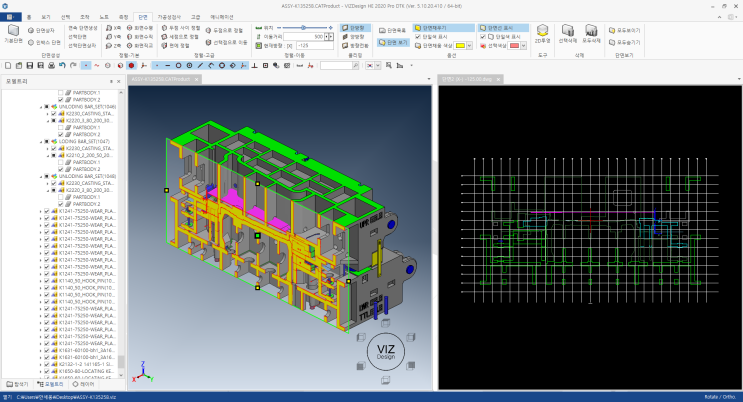The height and width of the screenshot is (402, 743).
Task: Align section to X축
Action: pyautogui.click(x=113, y=28)
